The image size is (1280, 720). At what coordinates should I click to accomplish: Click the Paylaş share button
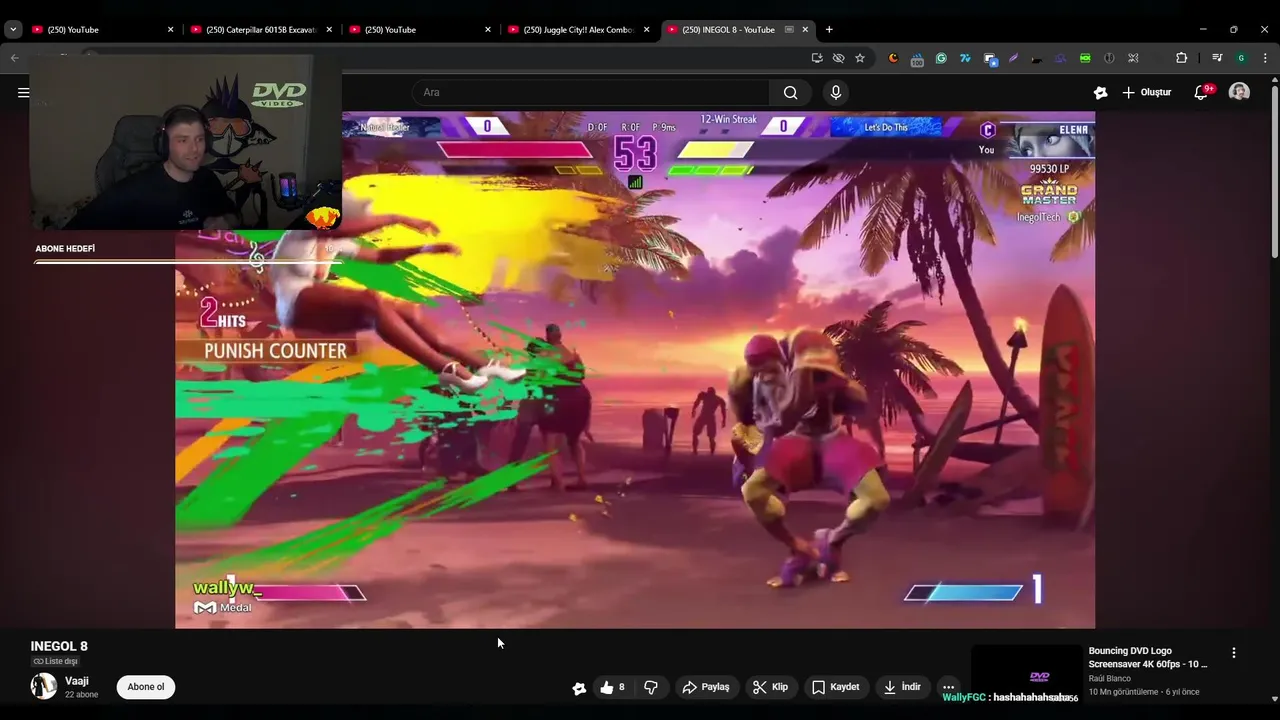[706, 687]
